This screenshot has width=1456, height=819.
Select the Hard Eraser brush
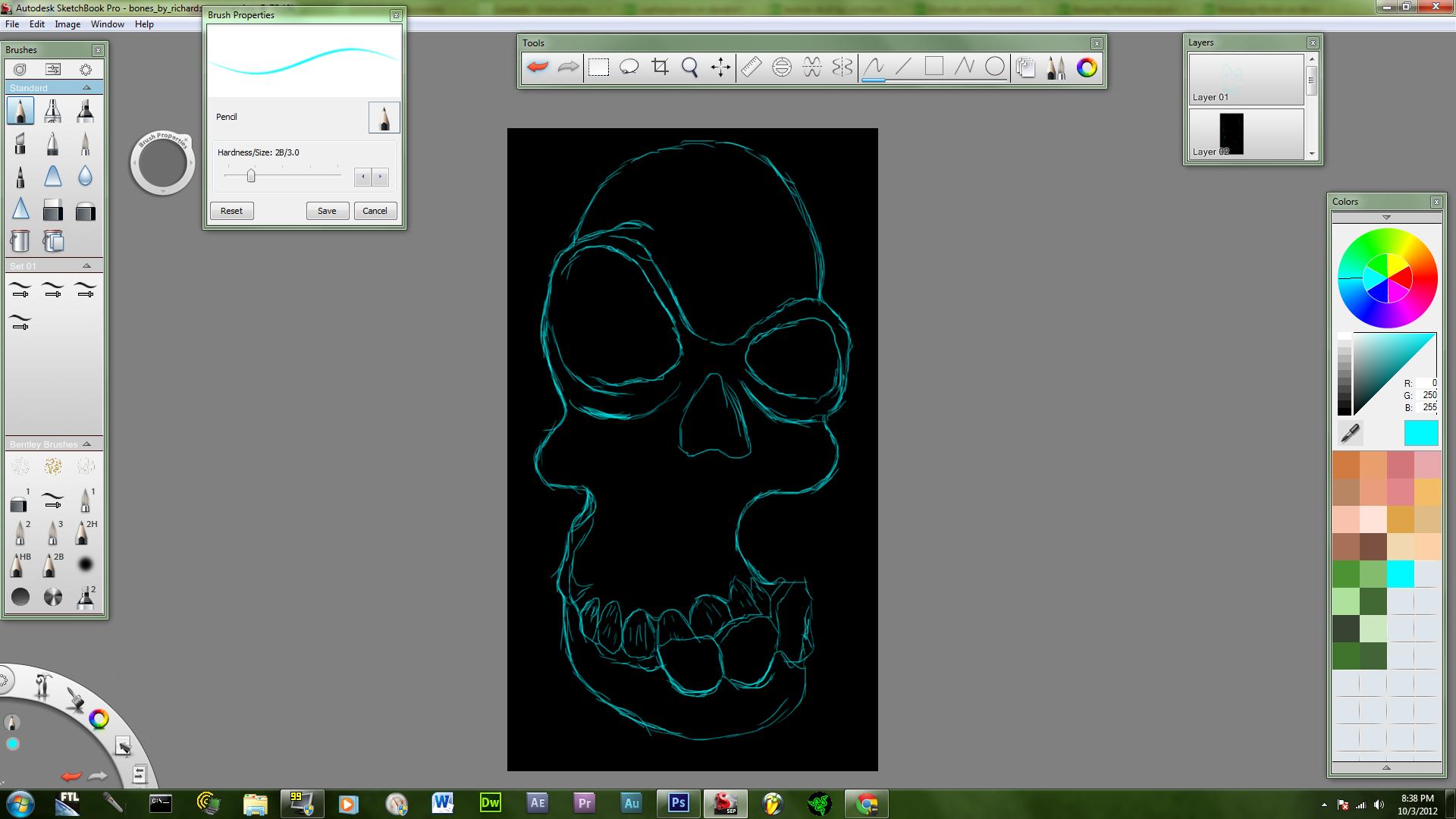52,209
